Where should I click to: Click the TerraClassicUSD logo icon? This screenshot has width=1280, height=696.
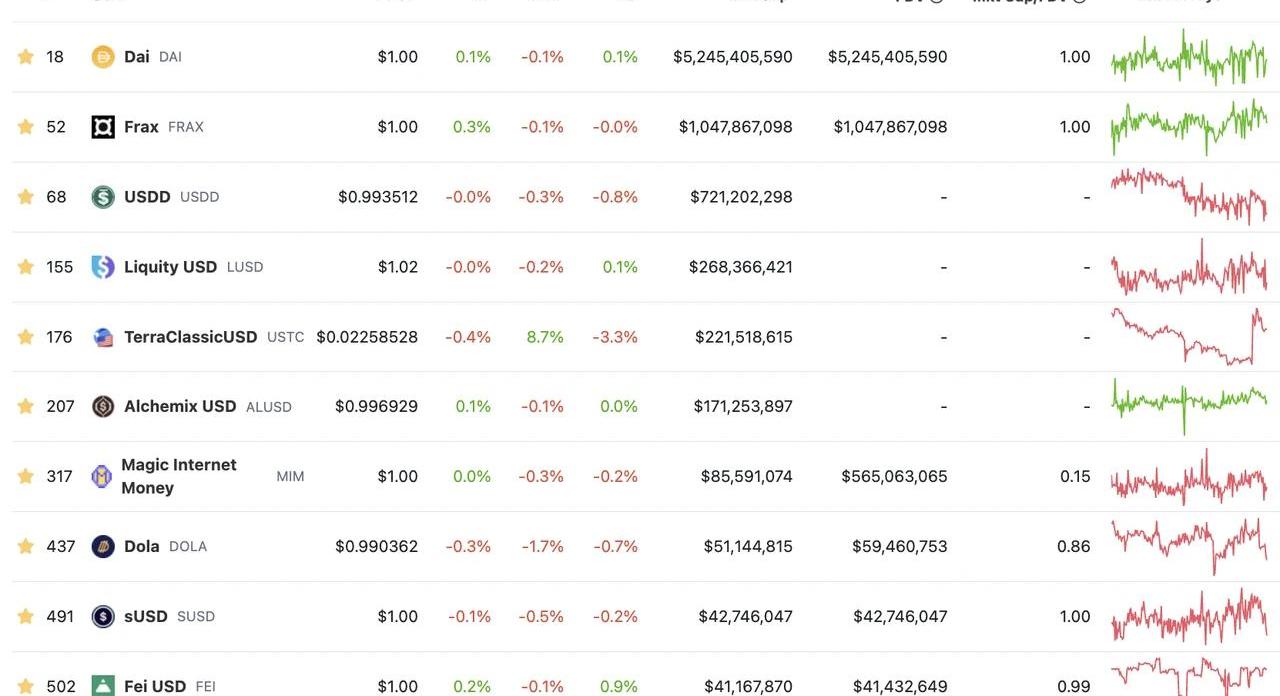pyautogui.click(x=103, y=337)
